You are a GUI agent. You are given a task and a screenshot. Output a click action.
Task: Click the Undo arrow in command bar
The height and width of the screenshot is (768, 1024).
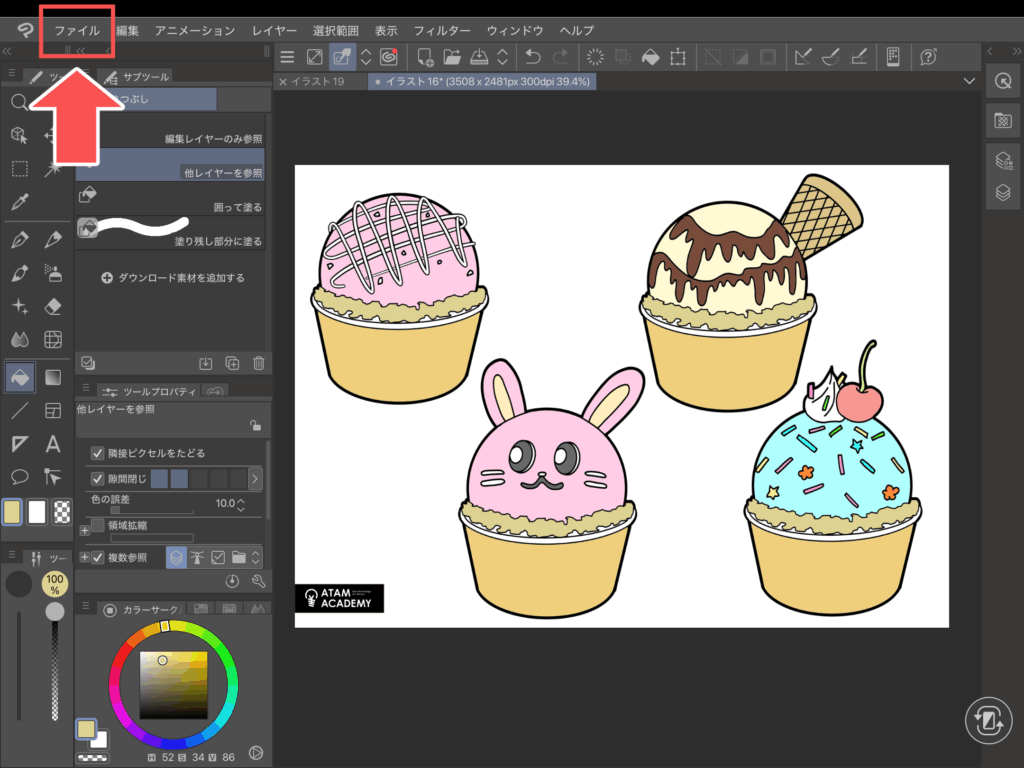(x=533, y=57)
